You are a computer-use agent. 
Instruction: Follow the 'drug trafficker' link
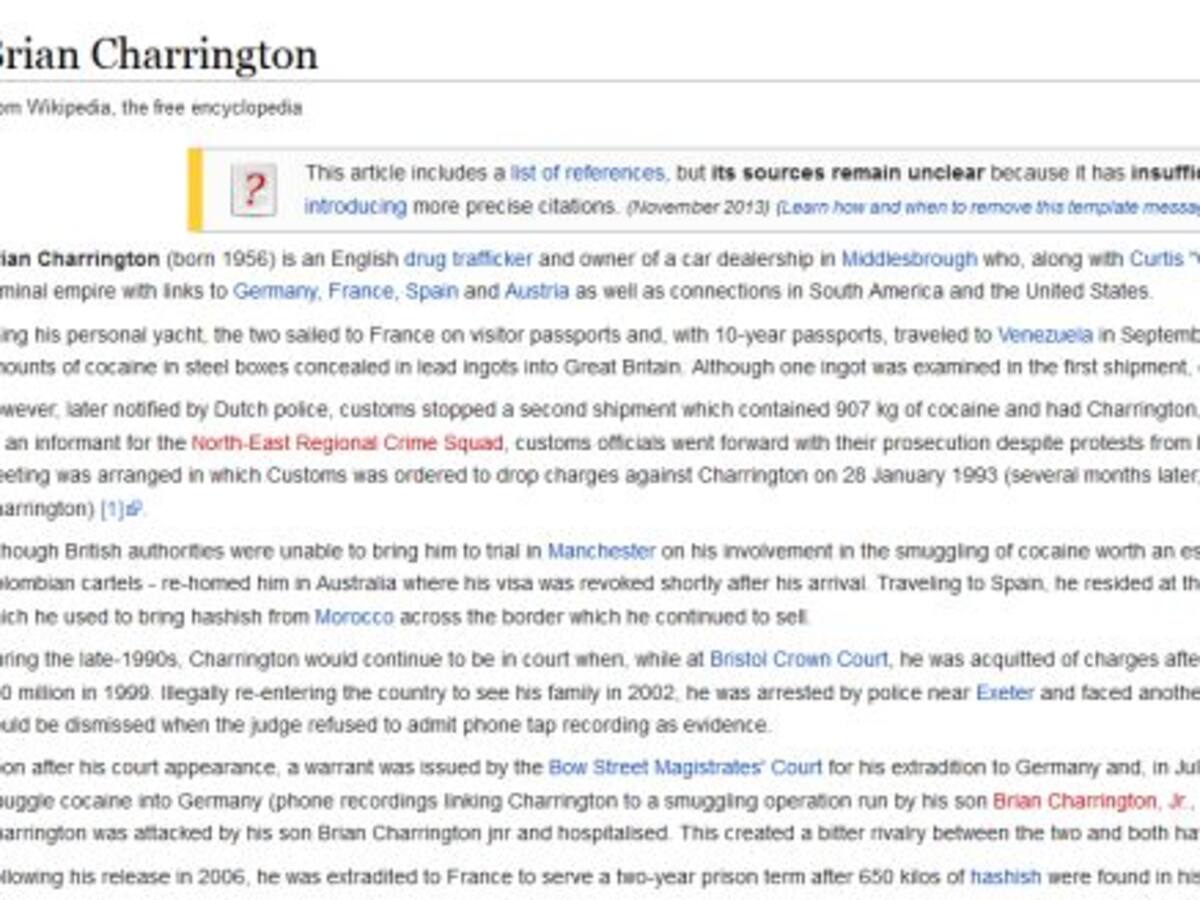(468, 259)
